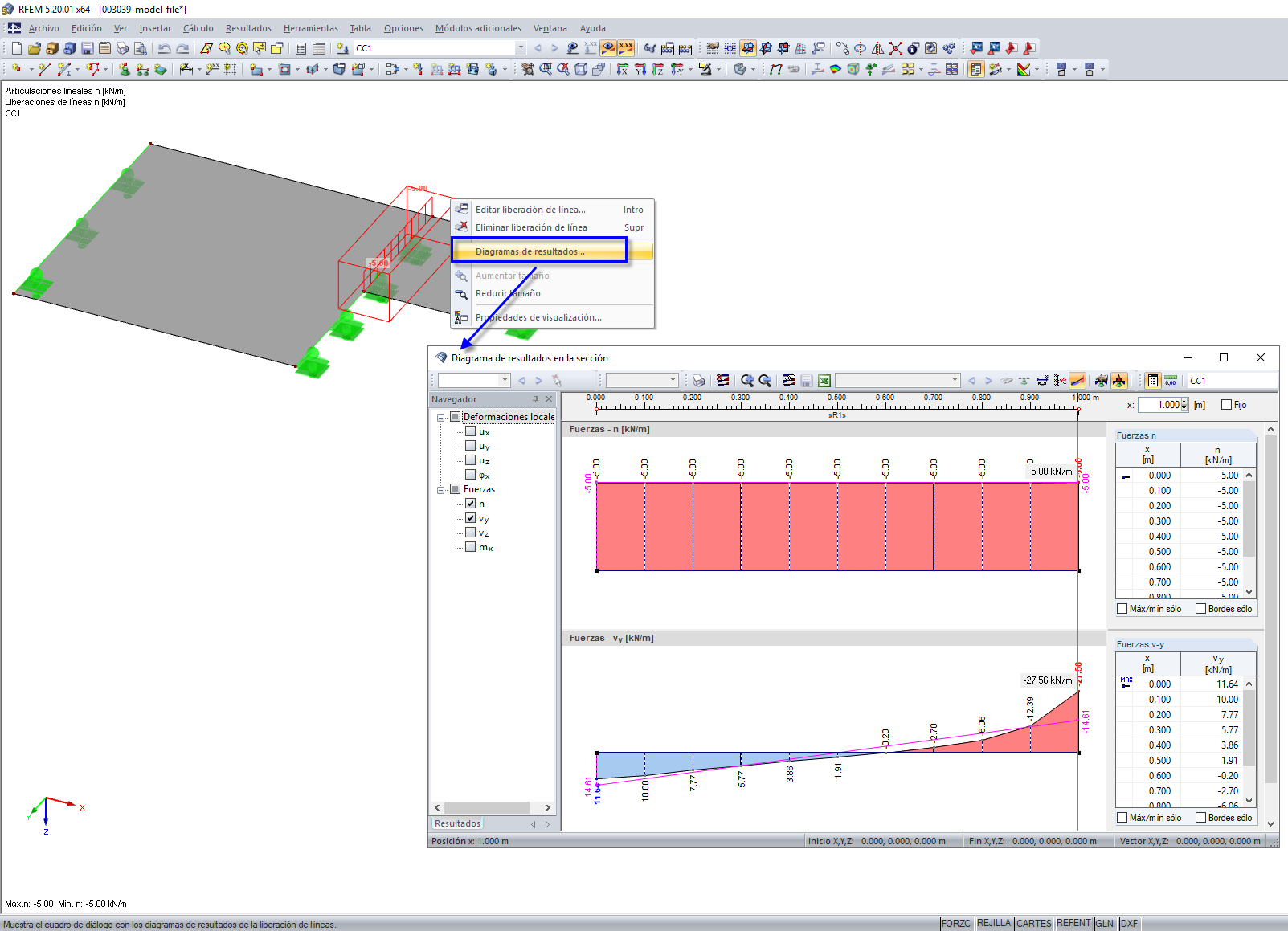Create a new model file

[17, 48]
